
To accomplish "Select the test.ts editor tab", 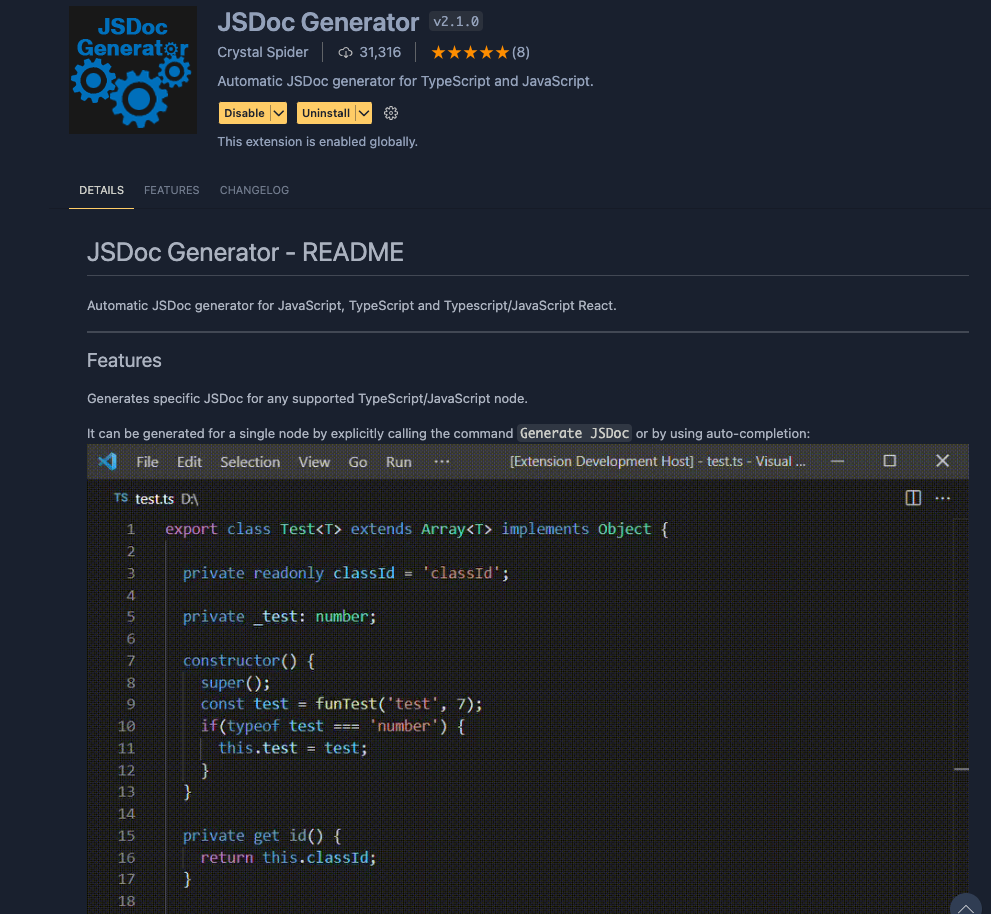I will (154, 498).
